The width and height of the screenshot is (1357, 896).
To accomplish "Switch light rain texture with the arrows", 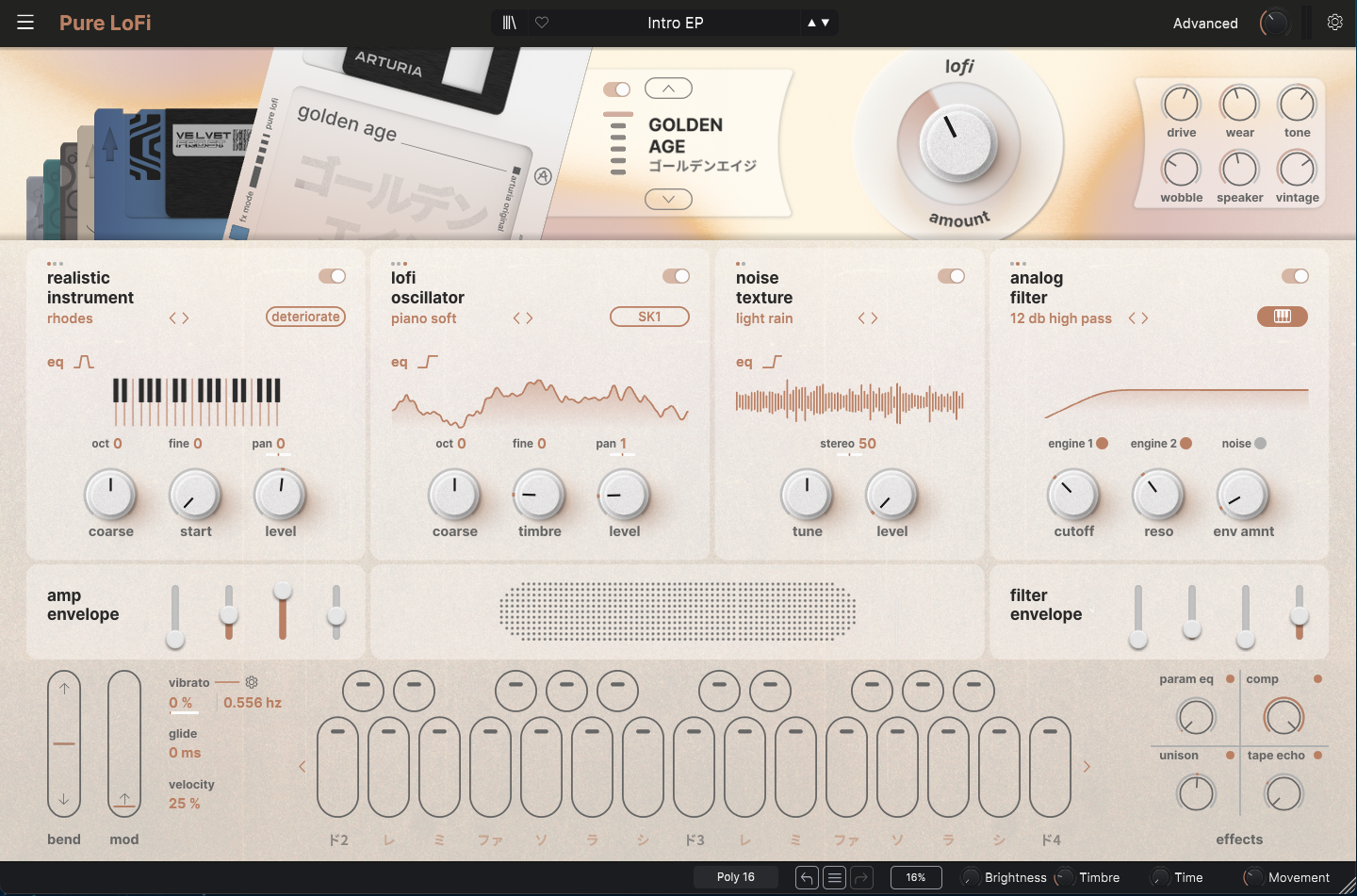I will (x=868, y=318).
